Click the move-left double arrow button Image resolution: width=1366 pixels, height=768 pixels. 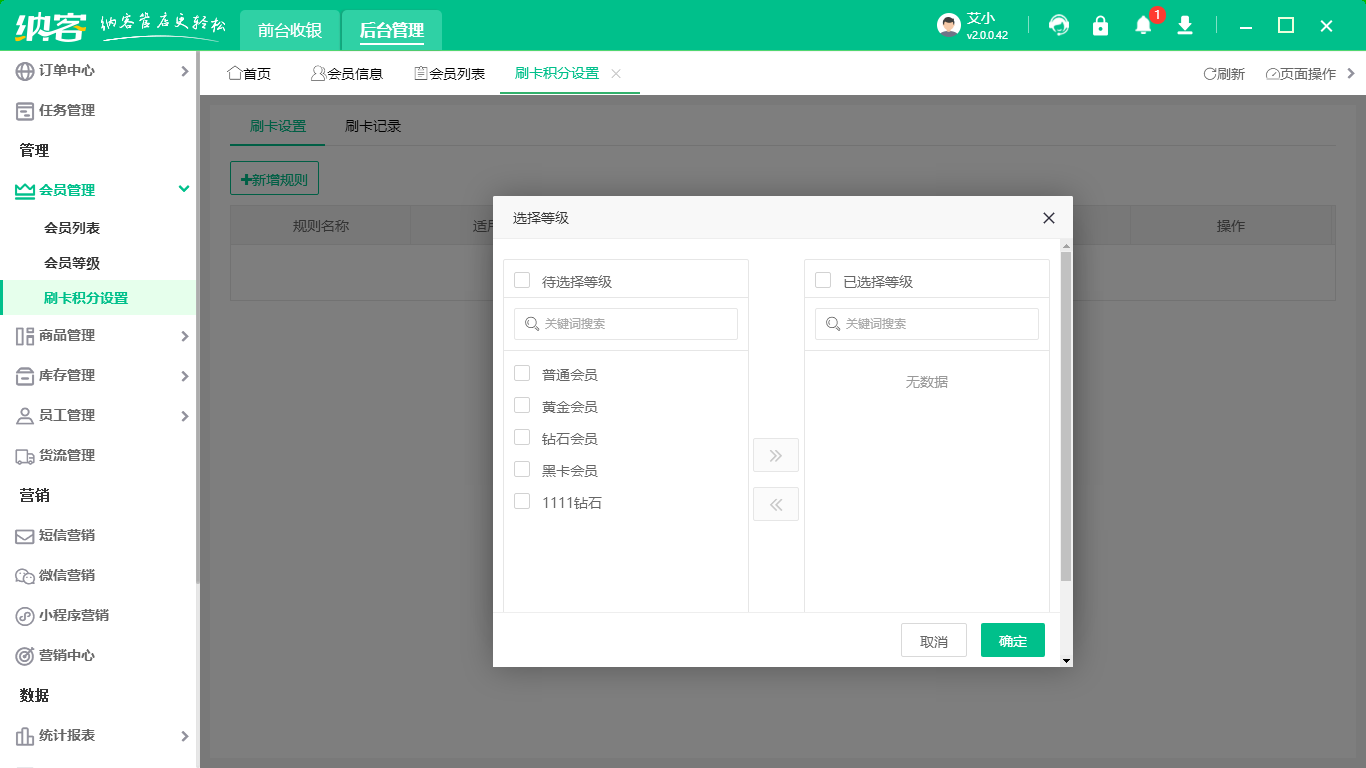pos(776,504)
